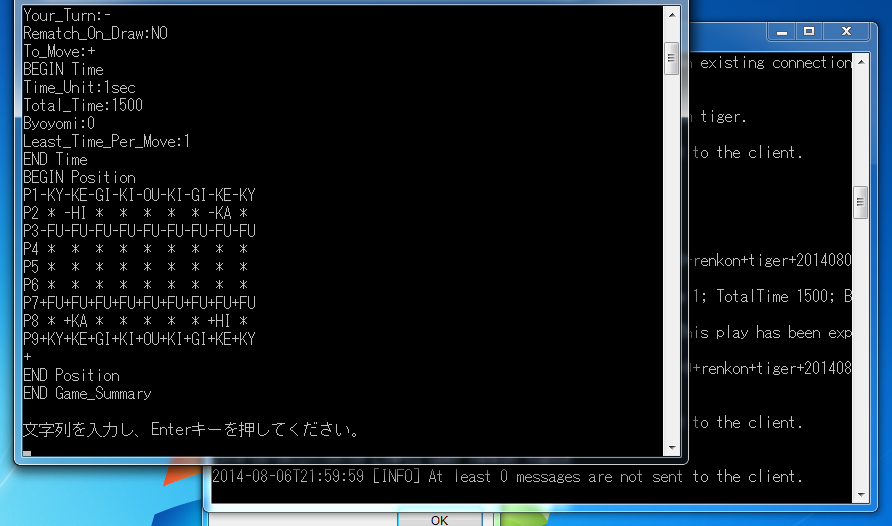Click the P7 row of +FU pieces
Image resolution: width=892 pixels, height=526 pixels.
pos(139,303)
